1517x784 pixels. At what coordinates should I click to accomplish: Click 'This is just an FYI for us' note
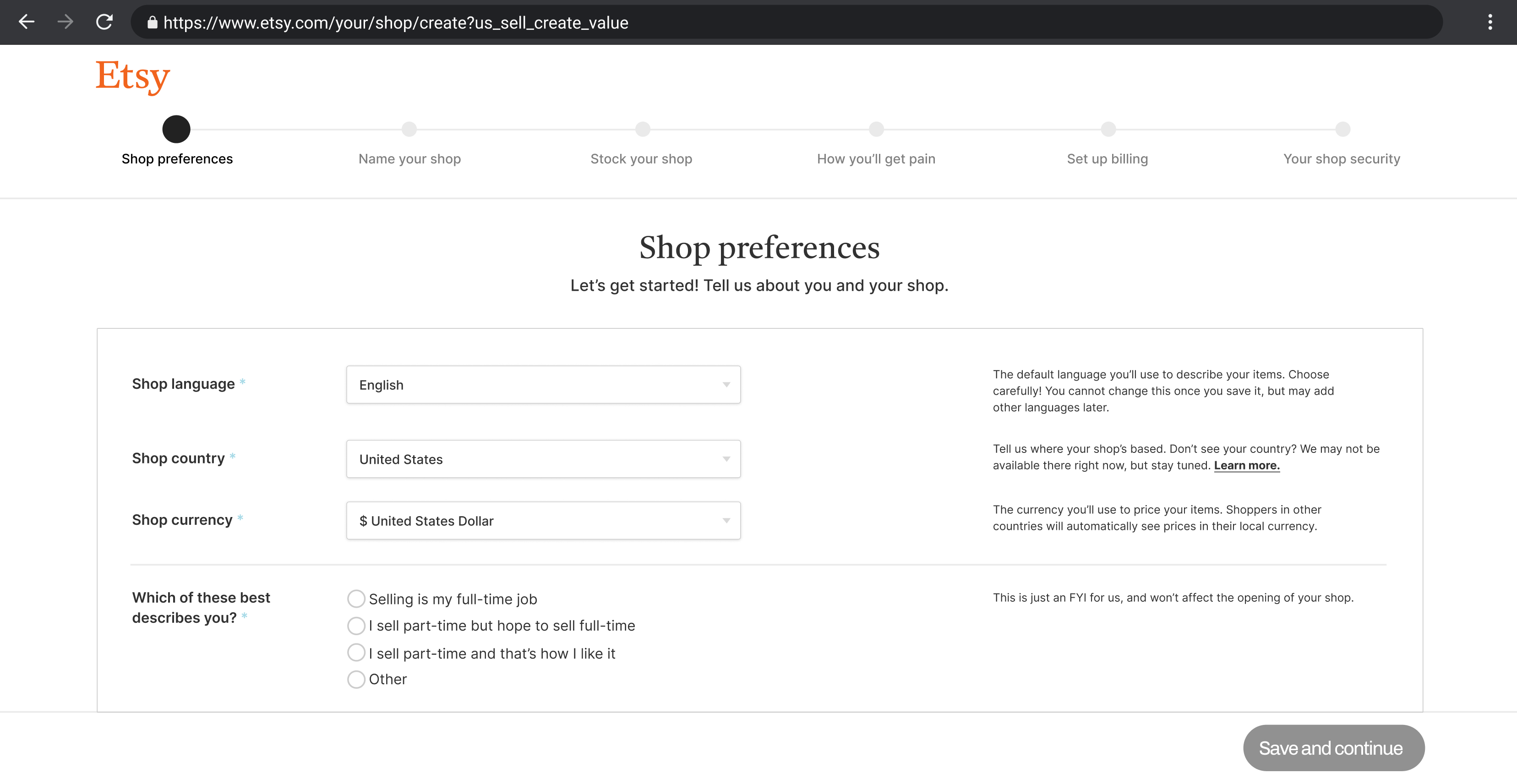click(x=1173, y=598)
